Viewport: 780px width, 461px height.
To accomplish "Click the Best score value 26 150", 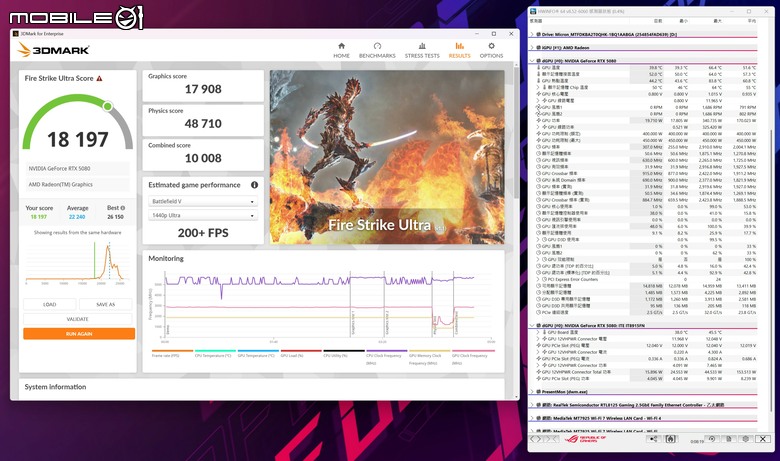I will tap(115, 217).
